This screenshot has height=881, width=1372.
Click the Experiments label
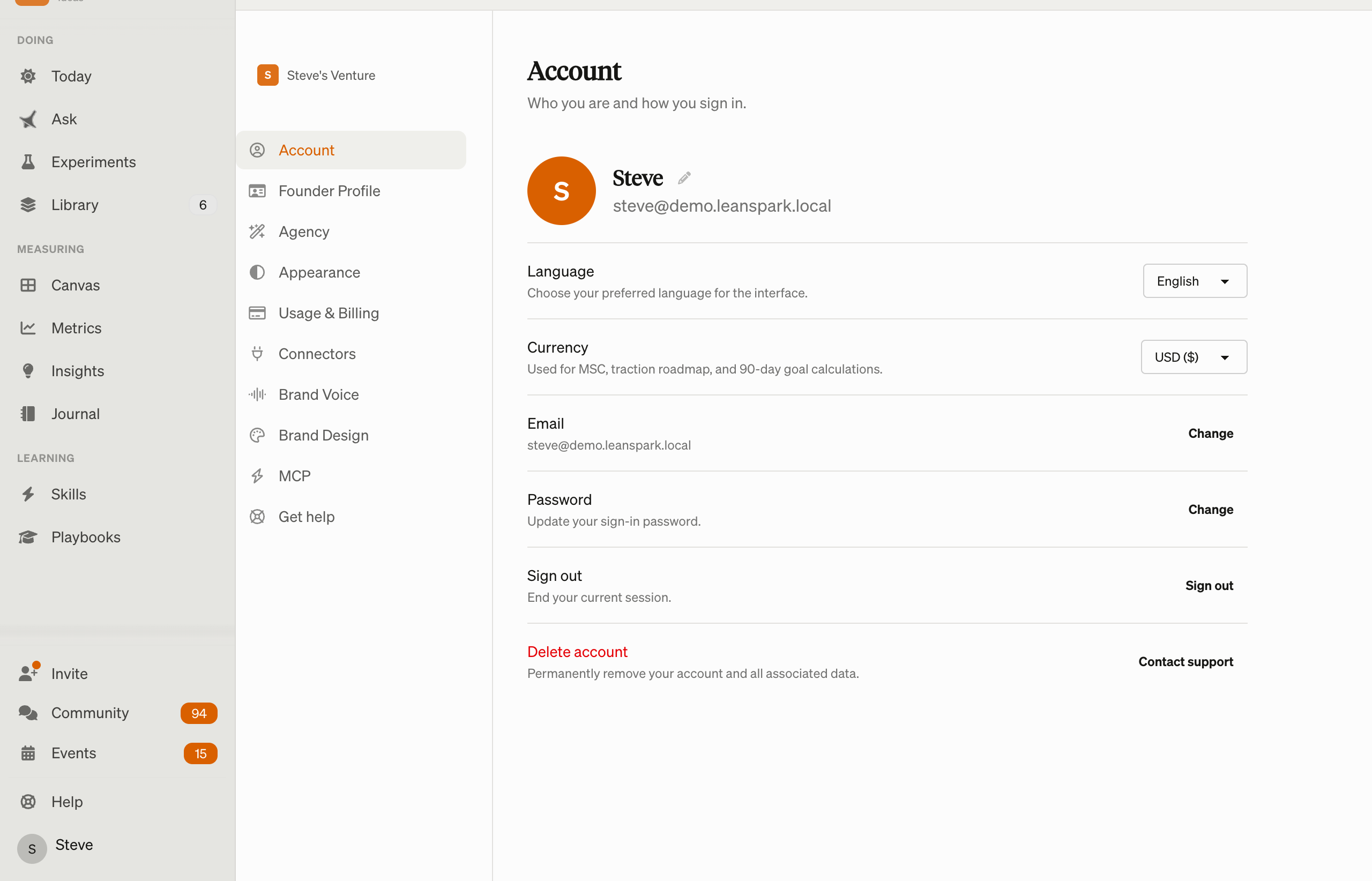pyautogui.click(x=94, y=162)
